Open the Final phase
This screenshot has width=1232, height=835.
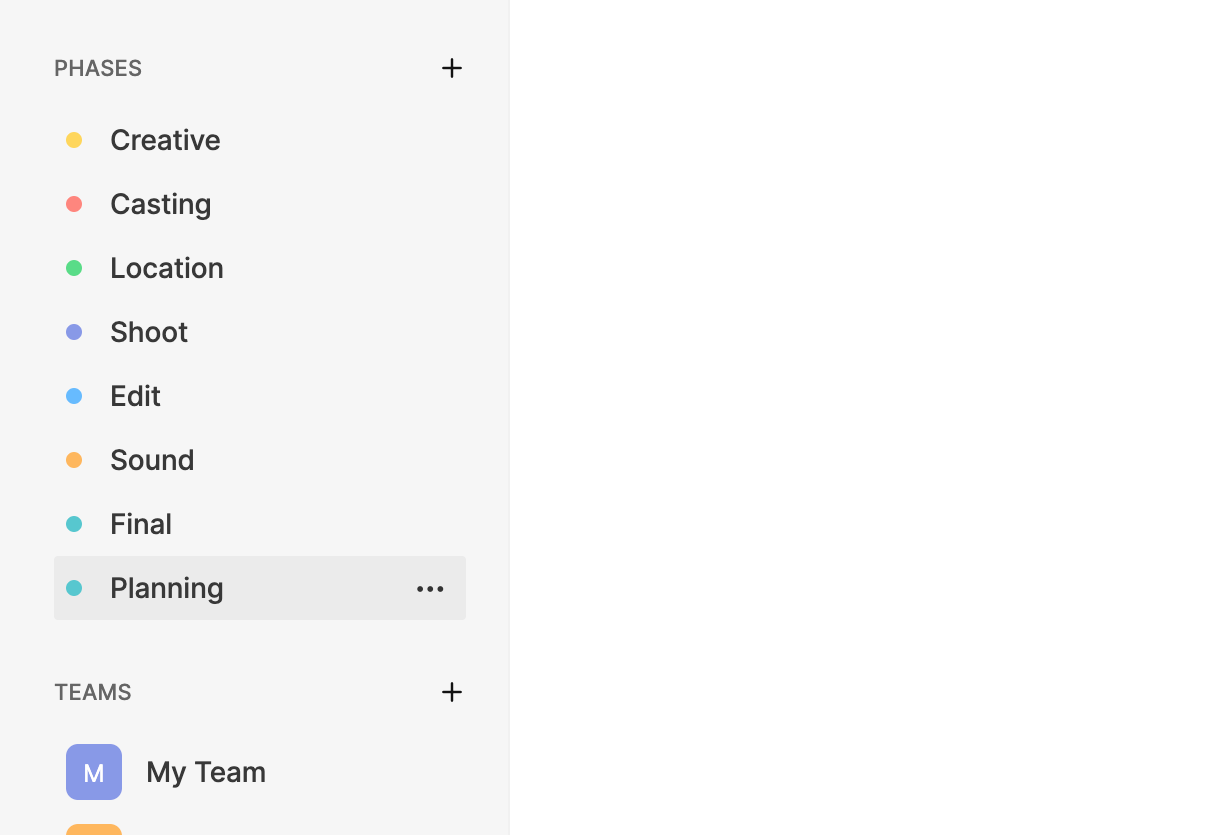141,524
